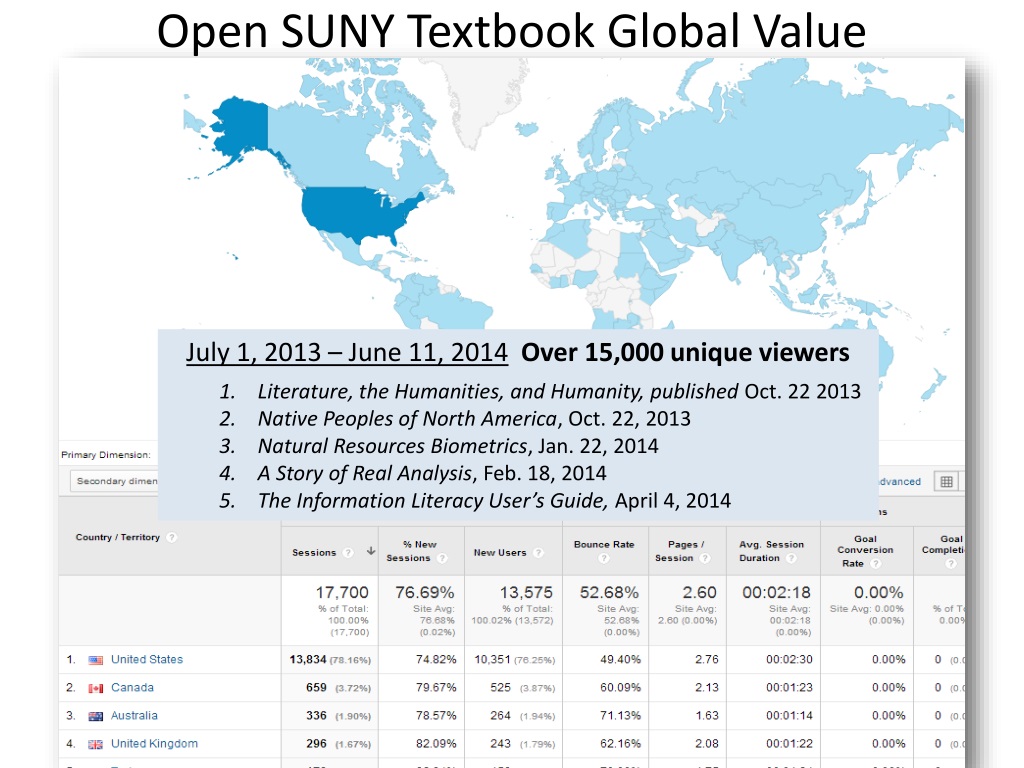The width and height of the screenshot is (1024, 768).
Task: Open the United States country link
Action: click(147, 660)
